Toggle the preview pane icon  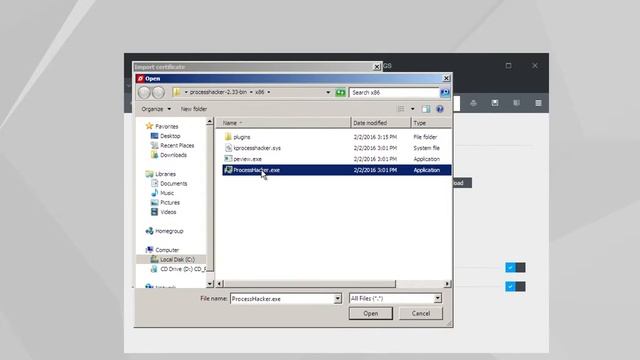(426, 109)
